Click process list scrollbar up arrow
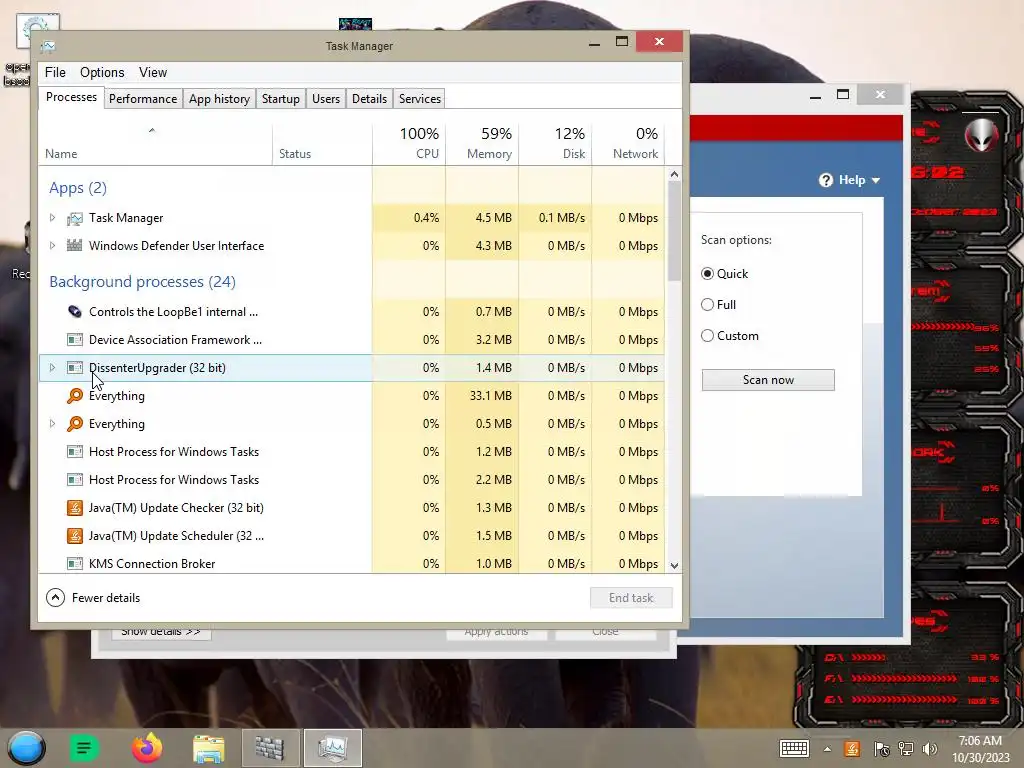 point(675,174)
